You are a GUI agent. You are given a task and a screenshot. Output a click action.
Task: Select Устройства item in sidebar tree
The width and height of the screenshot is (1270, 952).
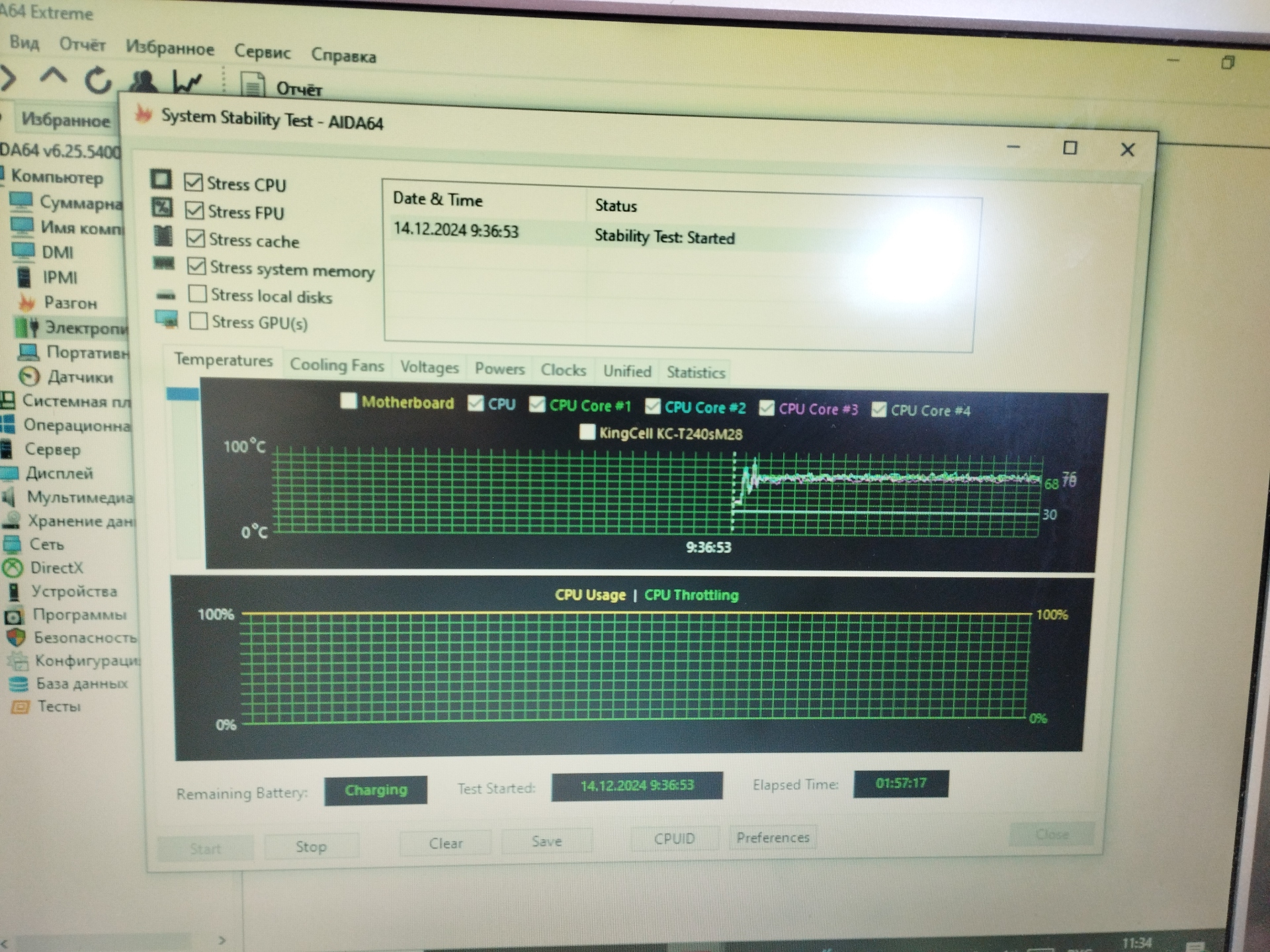[x=74, y=591]
